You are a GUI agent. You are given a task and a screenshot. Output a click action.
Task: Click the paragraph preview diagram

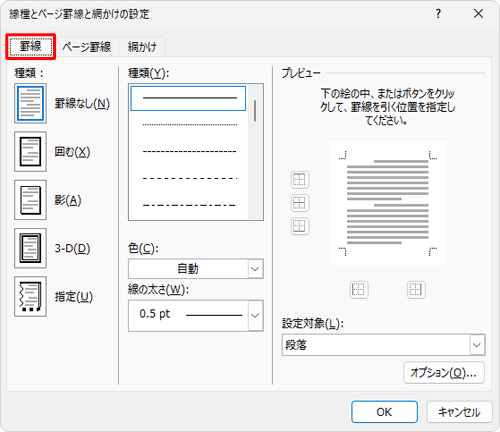point(388,203)
